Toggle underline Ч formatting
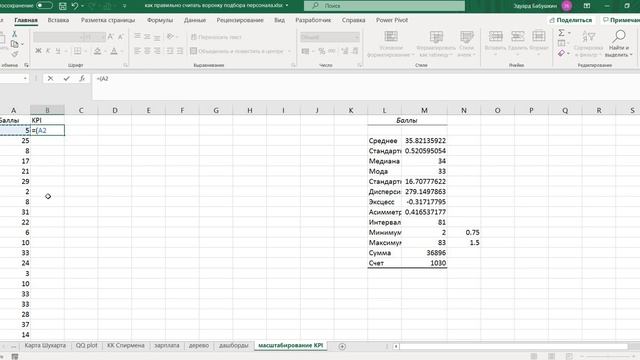 click(58, 51)
